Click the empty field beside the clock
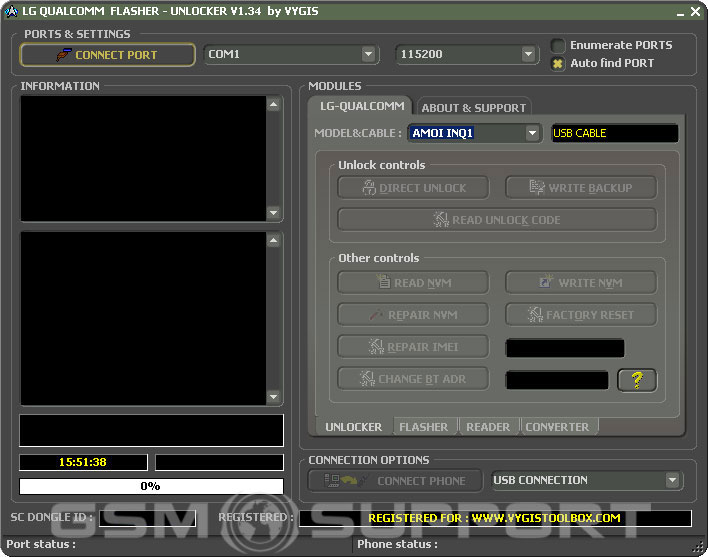Image resolution: width=708 pixels, height=557 pixels. 219,462
